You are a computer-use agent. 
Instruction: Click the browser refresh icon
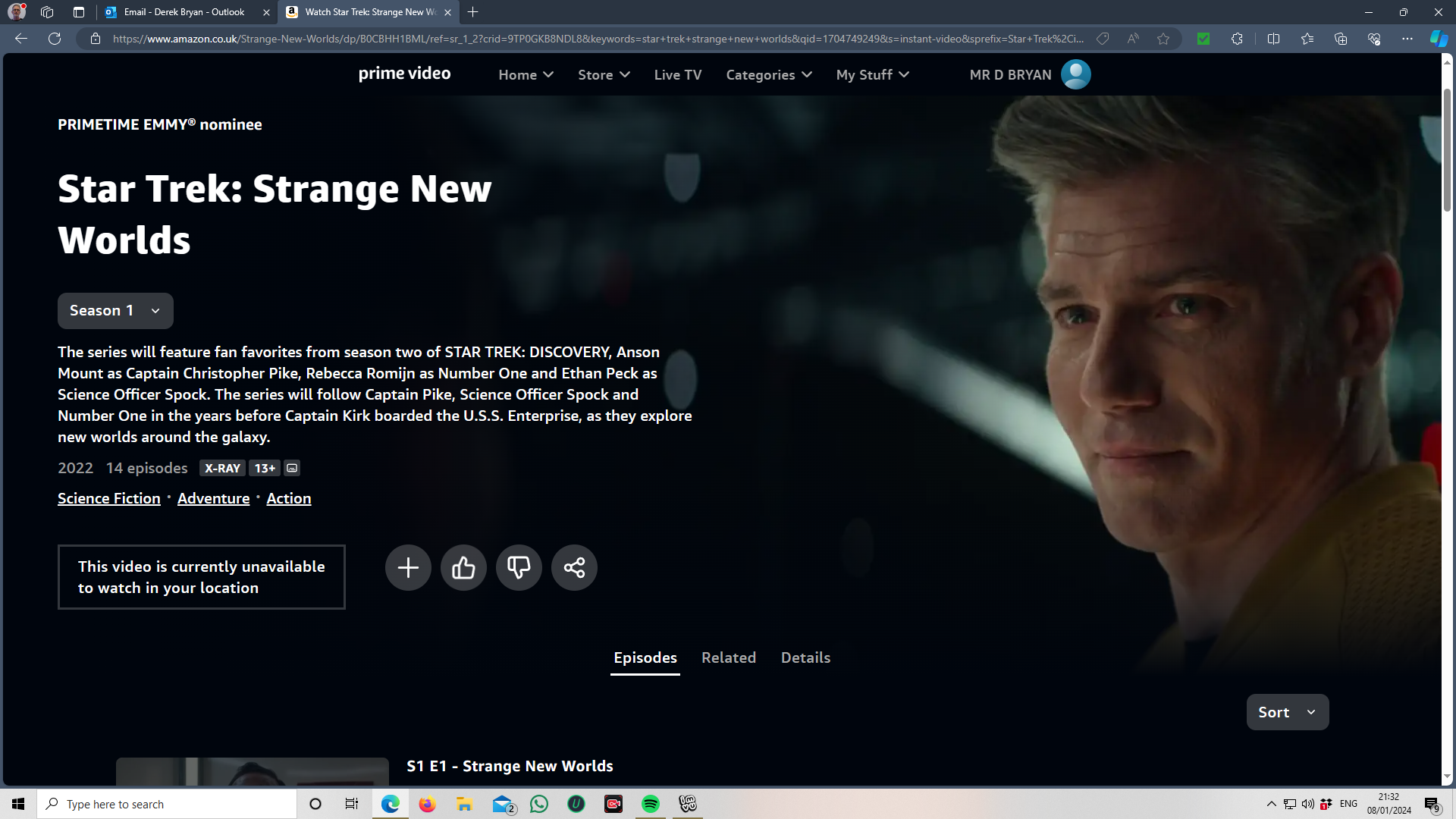(x=55, y=39)
